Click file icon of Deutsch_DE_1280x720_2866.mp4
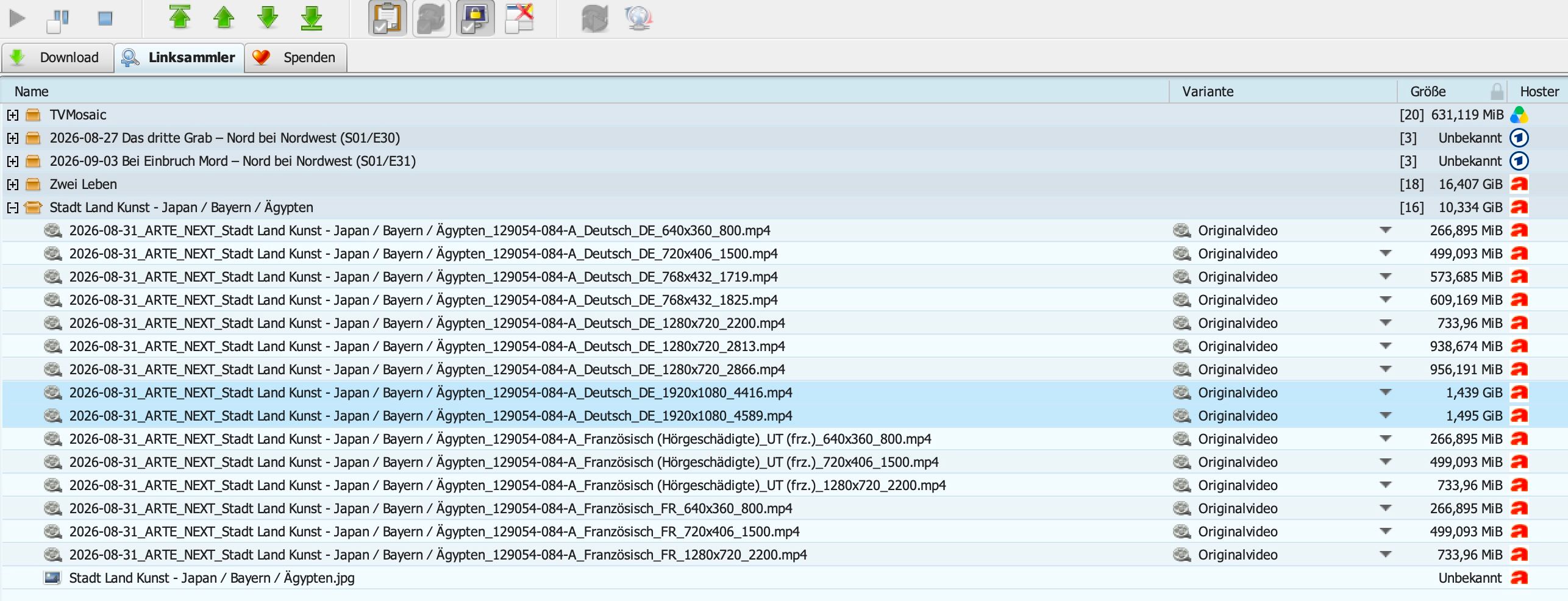 (x=53, y=369)
